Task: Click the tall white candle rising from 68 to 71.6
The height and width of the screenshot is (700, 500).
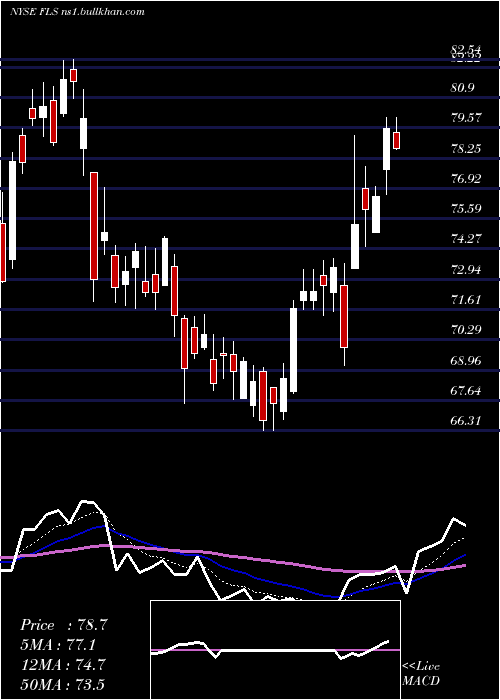Action: pos(293,350)
